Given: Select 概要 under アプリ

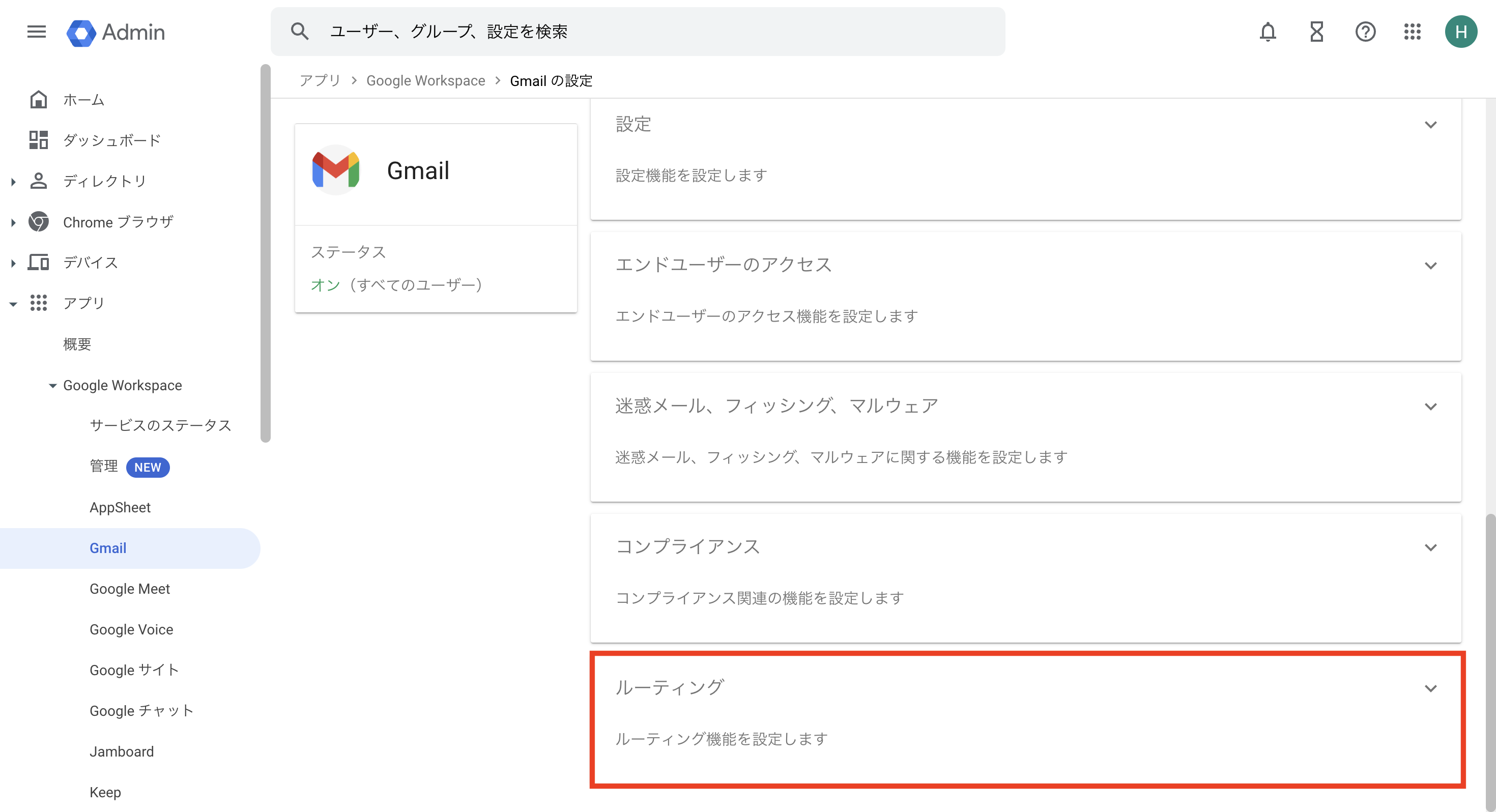Looking at the screenshot, I should point(77,344).
